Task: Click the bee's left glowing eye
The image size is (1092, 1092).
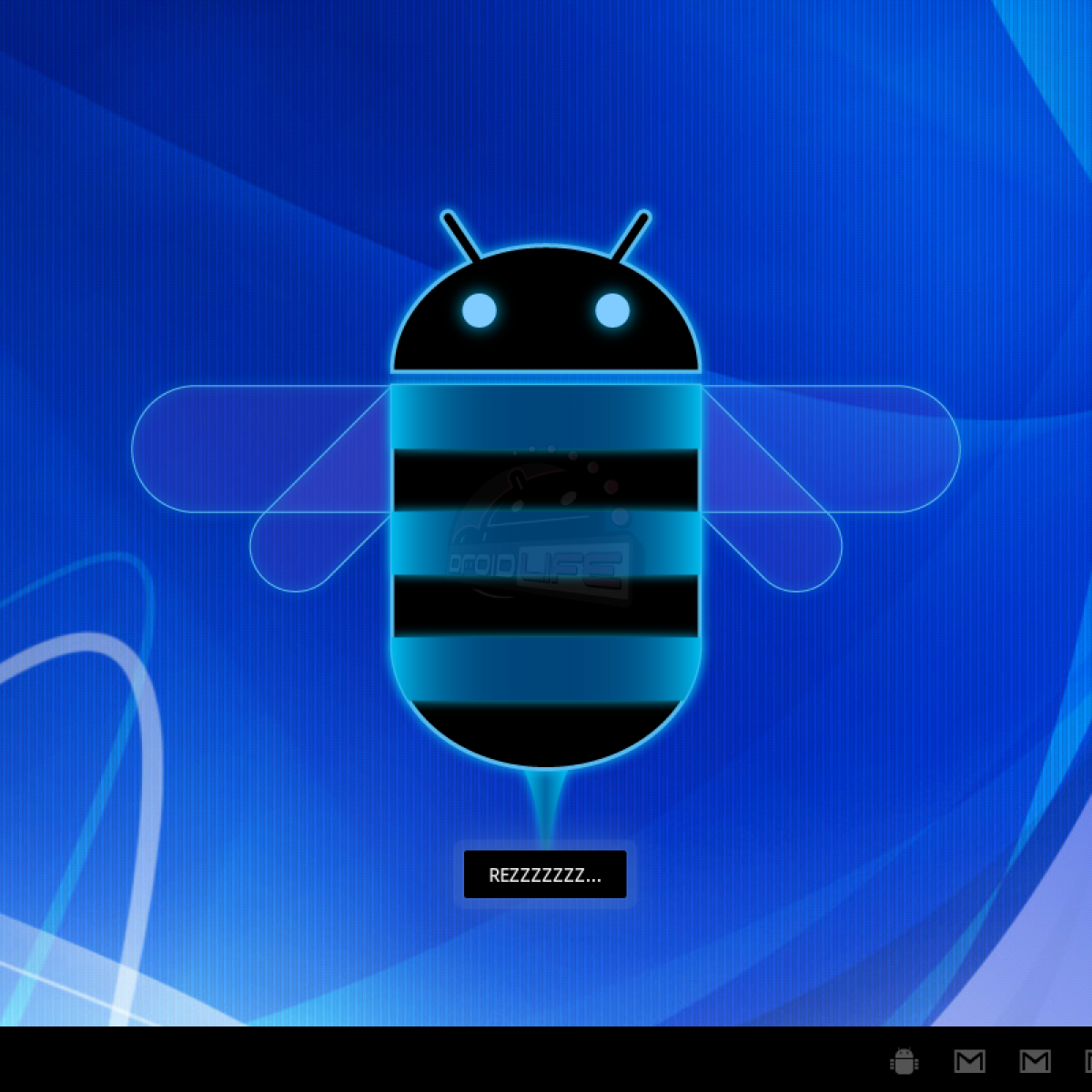Action: pyautogui.click(x=480, y=310)
